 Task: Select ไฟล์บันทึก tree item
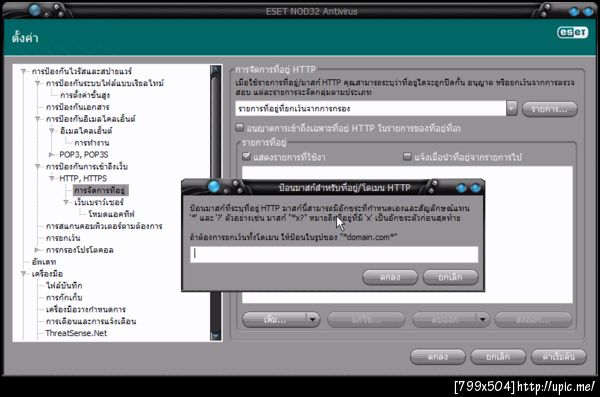point(64,286)
